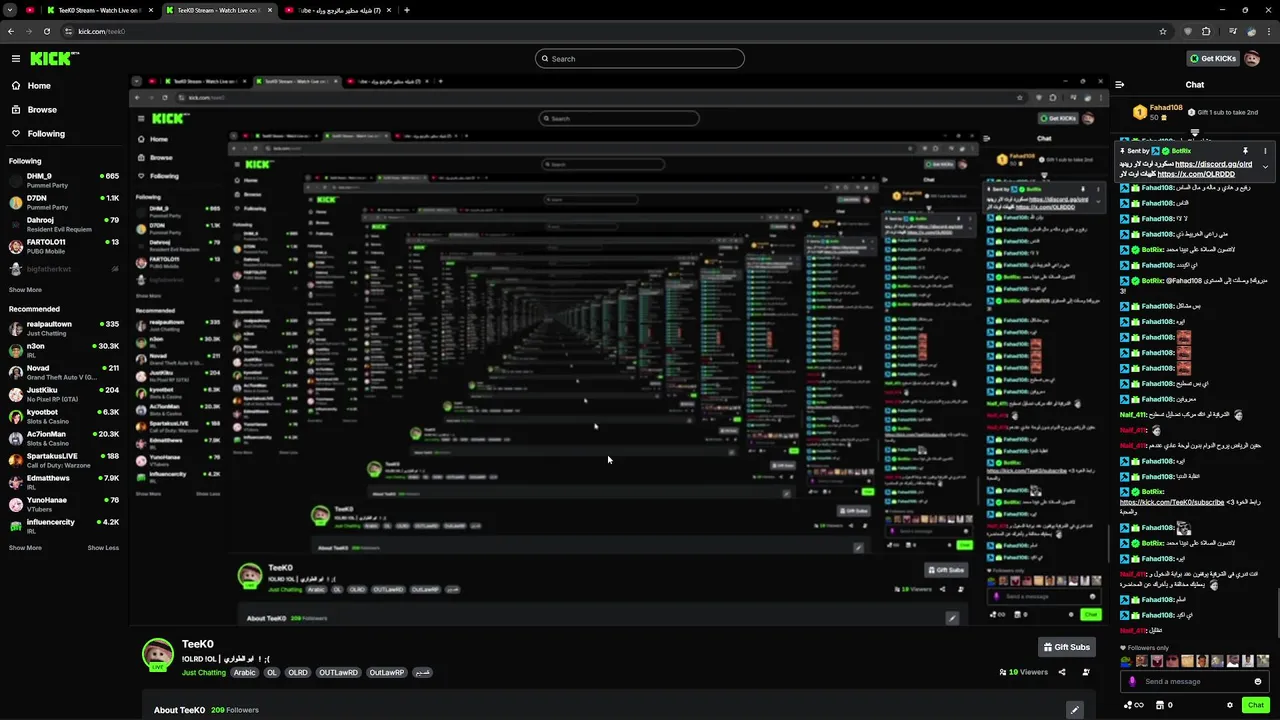Click the emote picker smiley icon
This screenshot has height=720, width=1280.
1258,682
